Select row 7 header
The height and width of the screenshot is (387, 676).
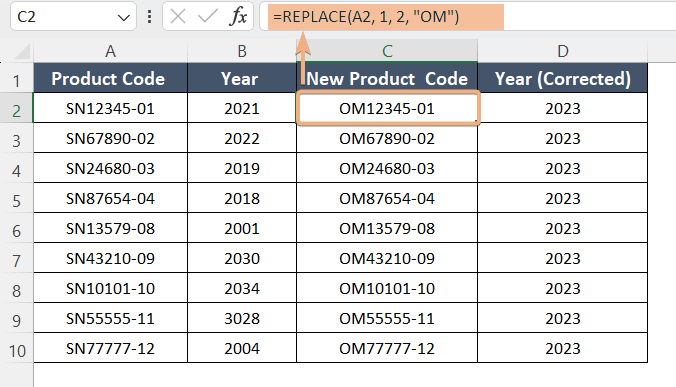(16, 259)
